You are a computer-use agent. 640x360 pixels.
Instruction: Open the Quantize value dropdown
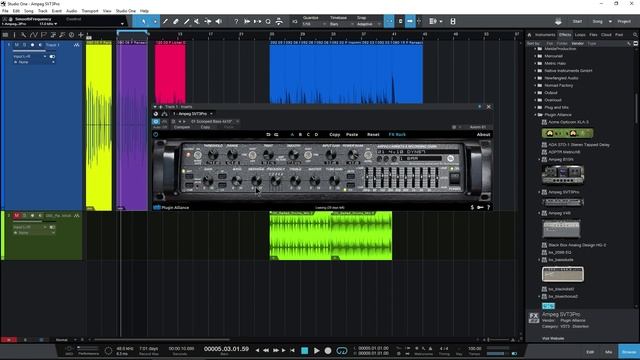point(314,24)
